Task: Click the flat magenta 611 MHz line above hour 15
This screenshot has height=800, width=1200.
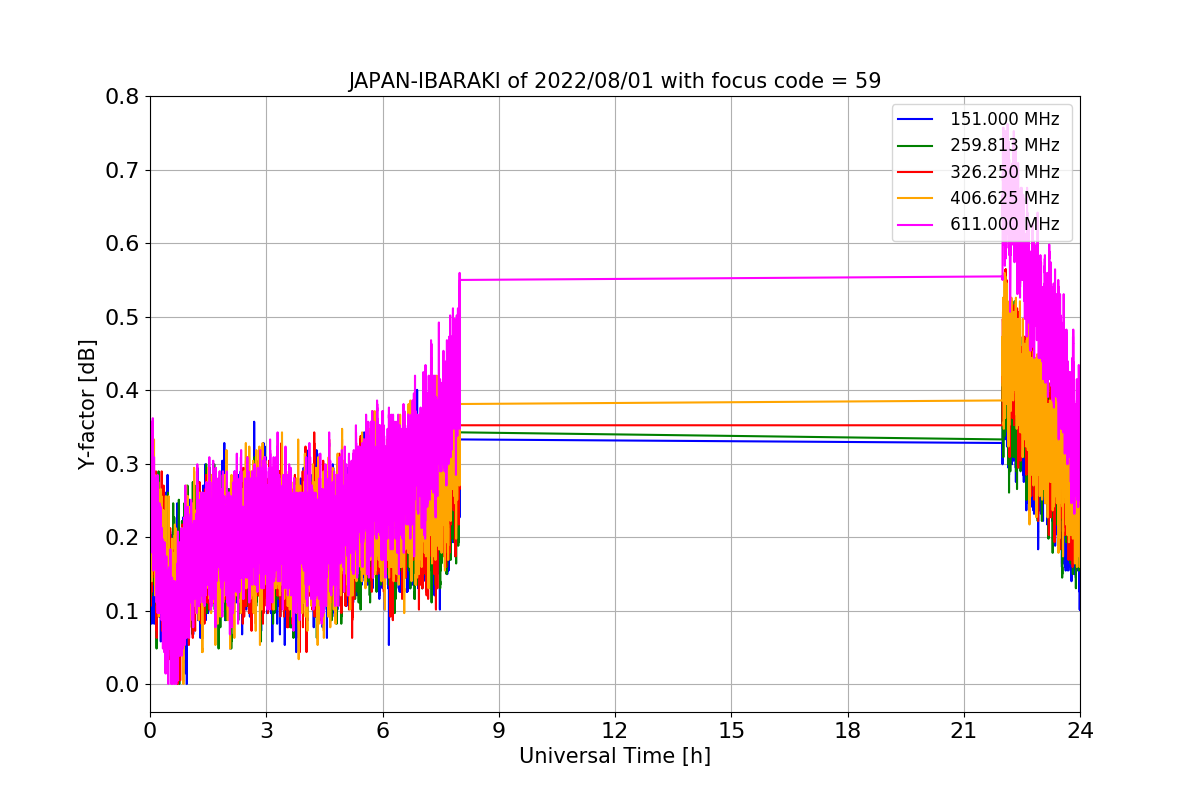Action: pos(731,278)
